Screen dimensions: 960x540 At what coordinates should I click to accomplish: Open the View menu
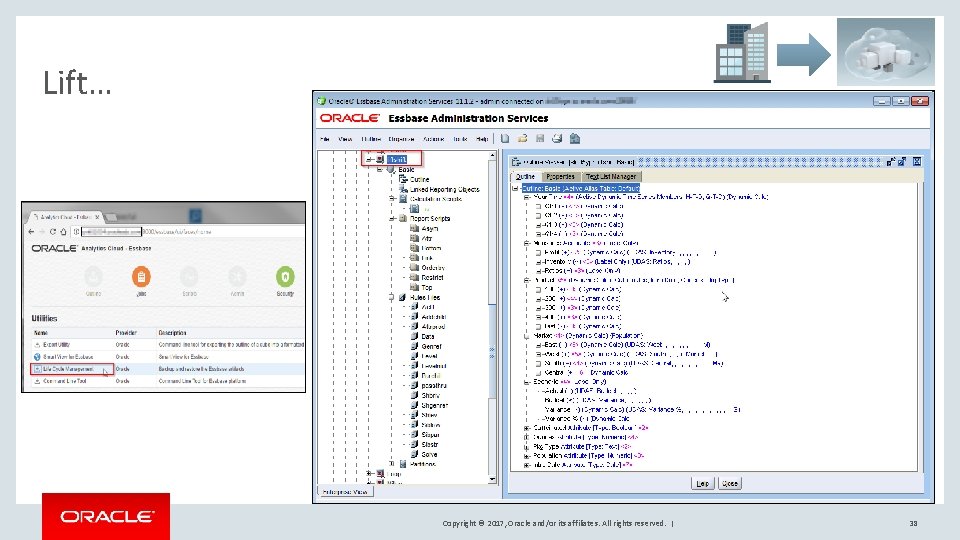click(345, 139)
